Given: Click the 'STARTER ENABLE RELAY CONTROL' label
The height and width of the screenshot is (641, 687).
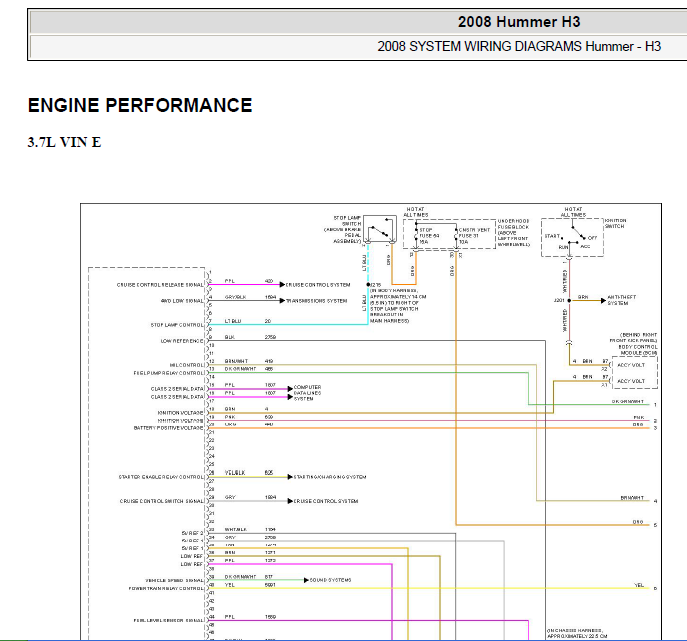Looking at the screenshot, I should tap(161, 477).
